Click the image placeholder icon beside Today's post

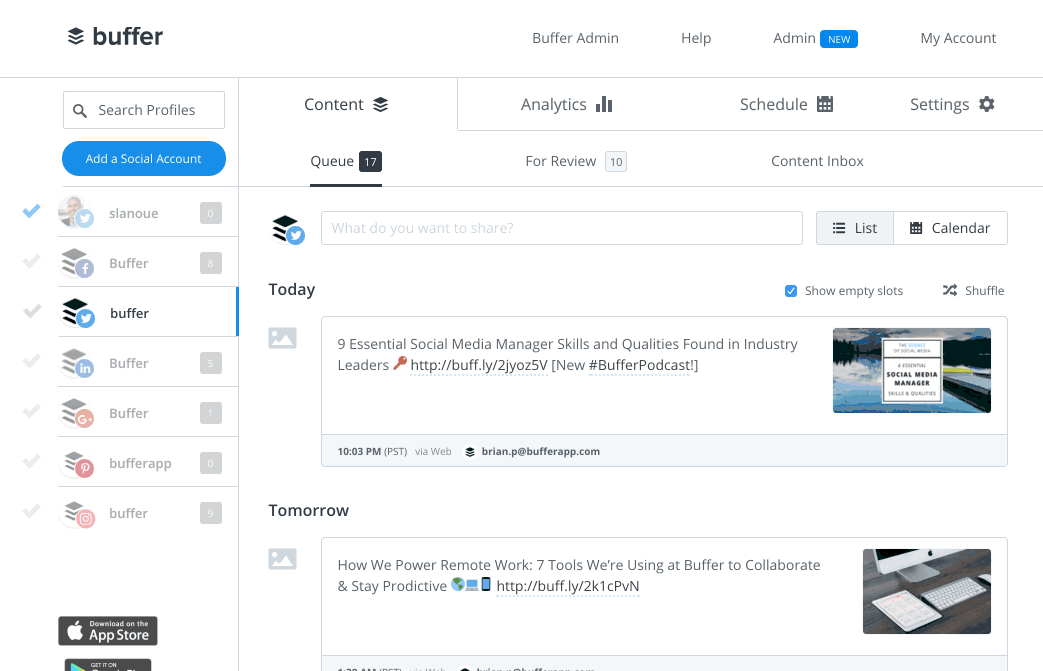click(x=282, y=337)
